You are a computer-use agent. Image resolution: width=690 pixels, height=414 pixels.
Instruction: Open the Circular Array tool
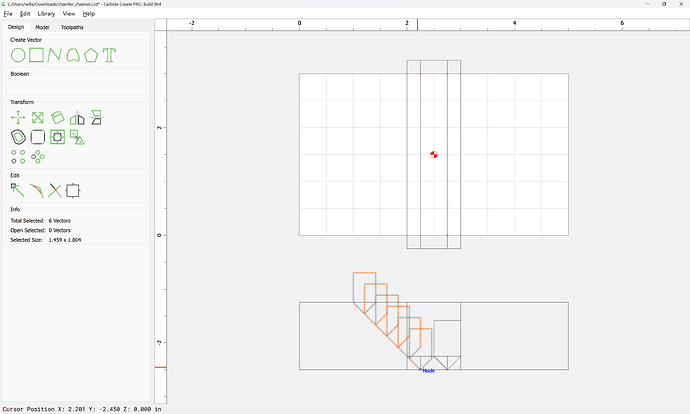pos(38,156)
